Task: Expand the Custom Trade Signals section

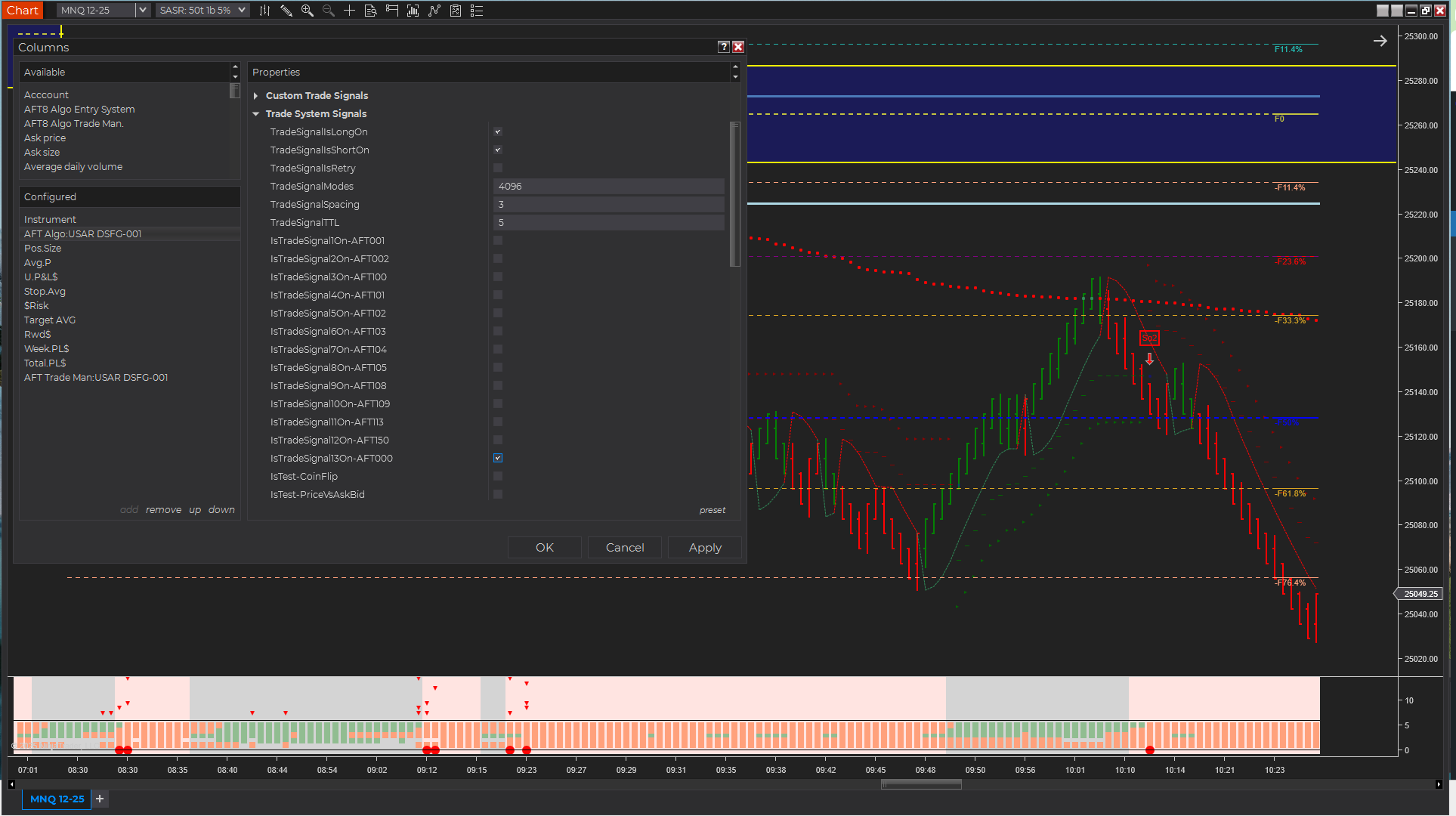Action: pyautogui.click(x=255, y=95)
